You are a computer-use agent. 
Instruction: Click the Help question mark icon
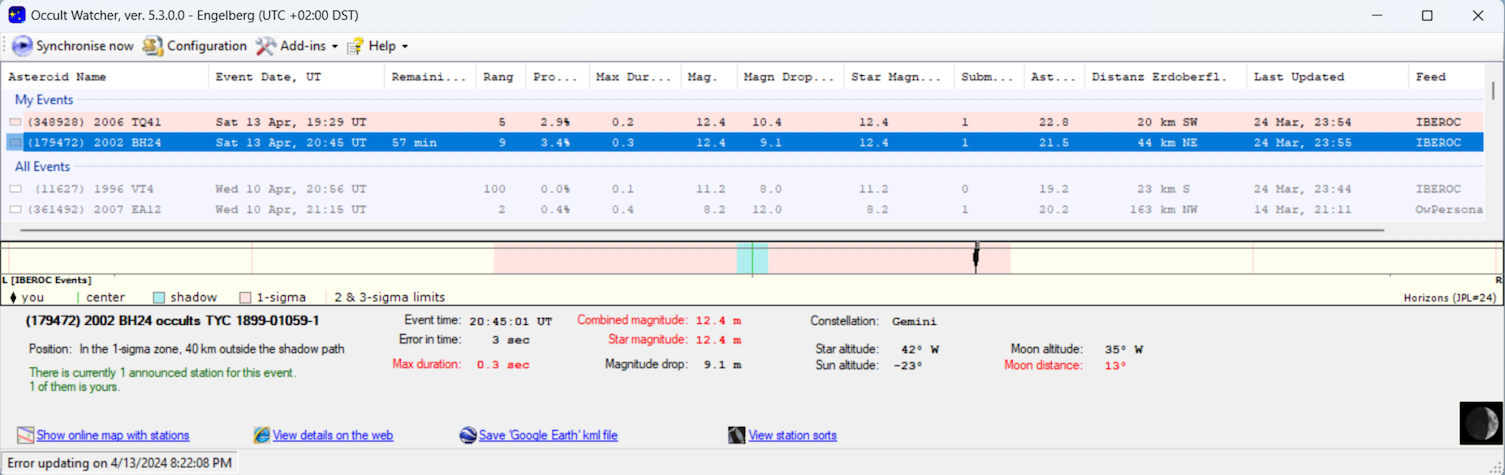point(355,46)
